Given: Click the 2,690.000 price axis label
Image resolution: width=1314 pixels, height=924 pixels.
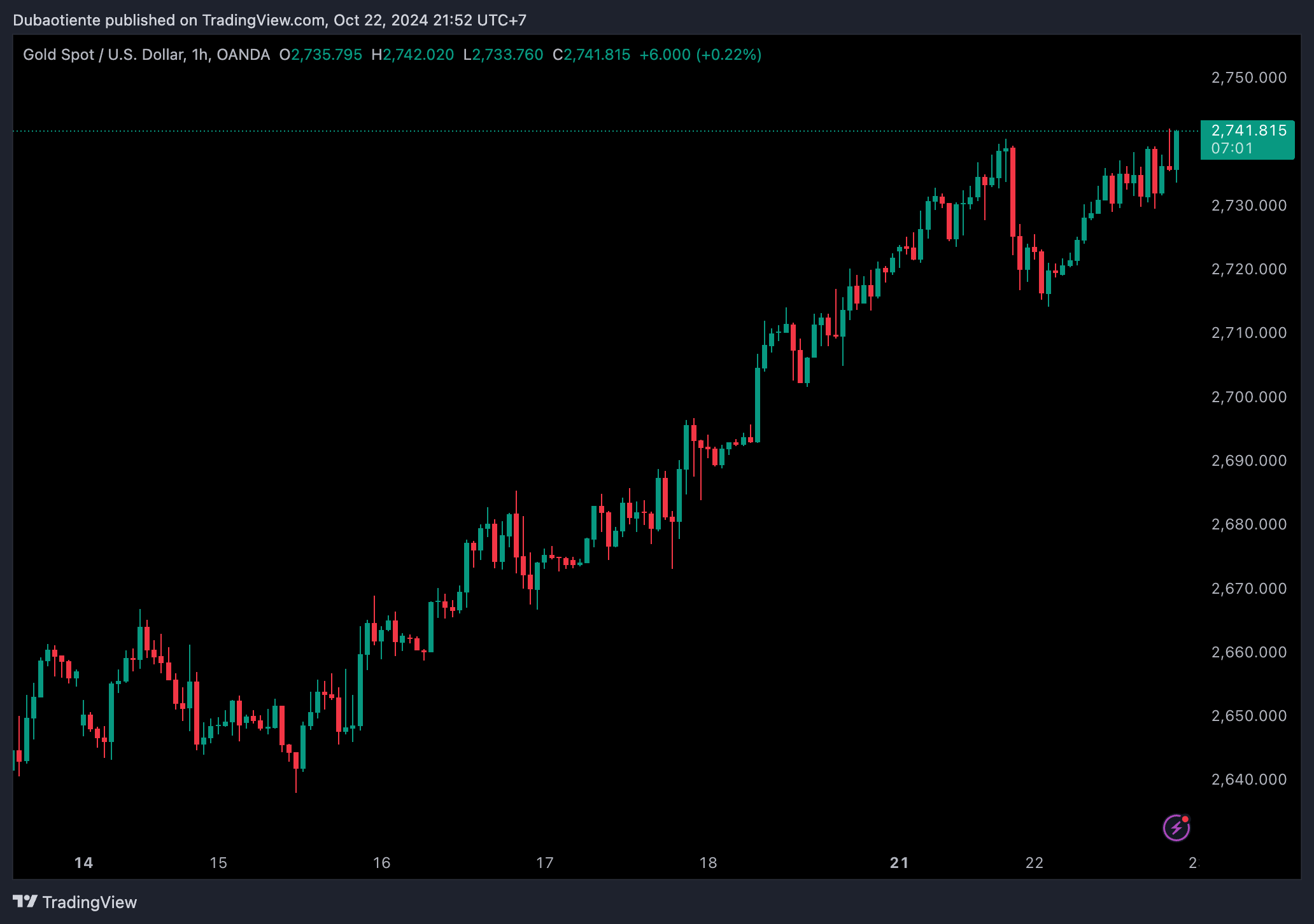Looking at the screenshot, I should click(x=1248, y=461).
